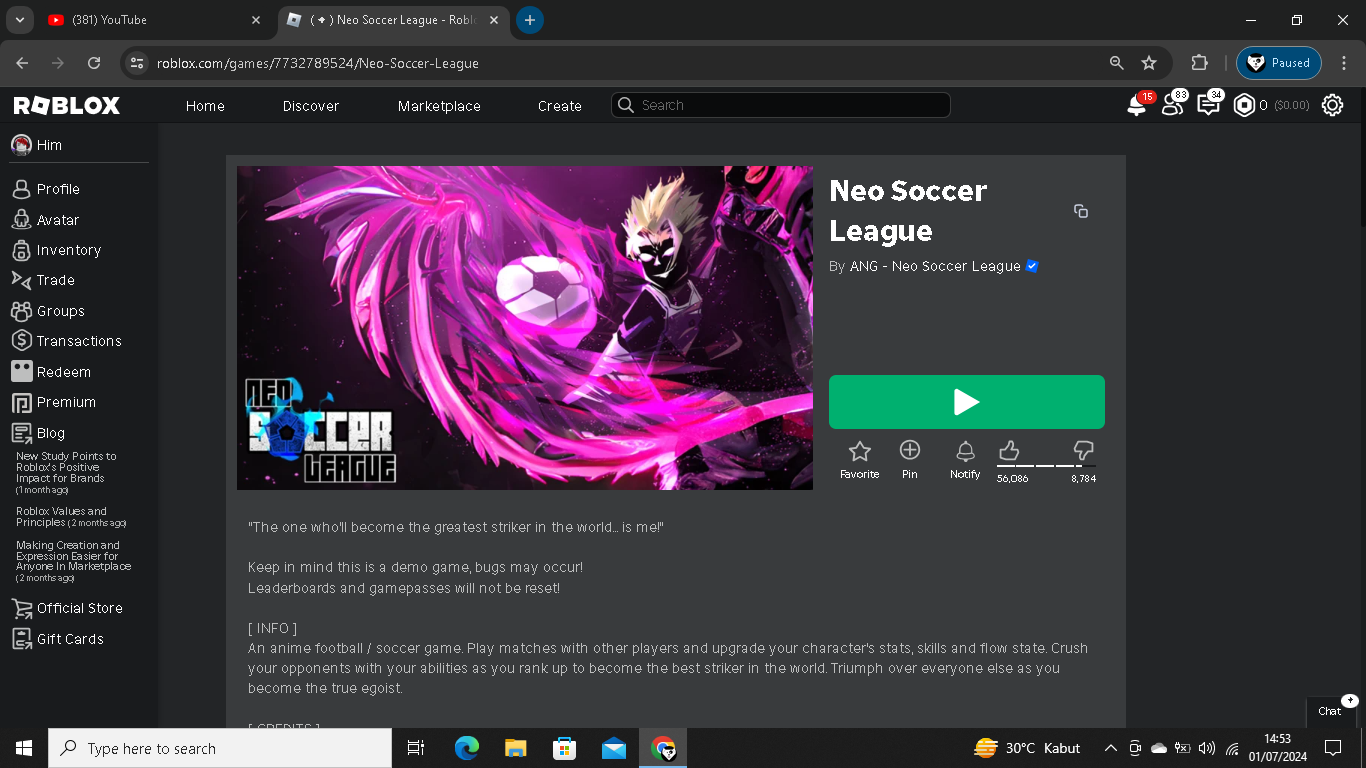Open the ANG - Neo Soccer League creator link
This screenshot has height=768, width=1366.
(x=935, y=266)
